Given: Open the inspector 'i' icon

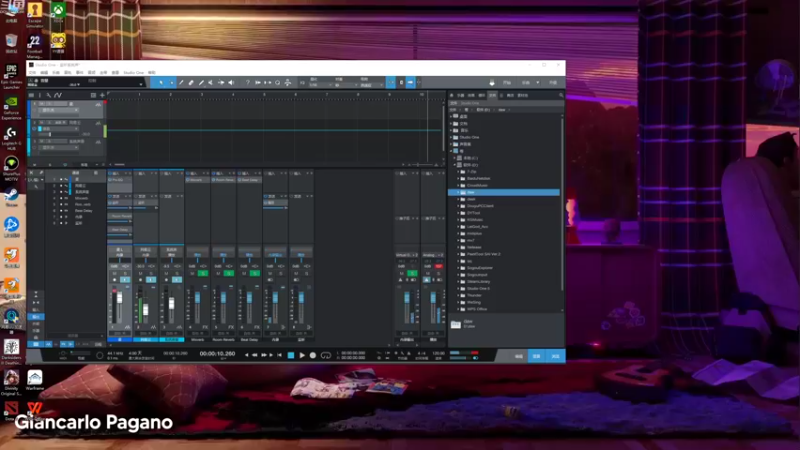Looking at the screenshot, I should [40, 95].
